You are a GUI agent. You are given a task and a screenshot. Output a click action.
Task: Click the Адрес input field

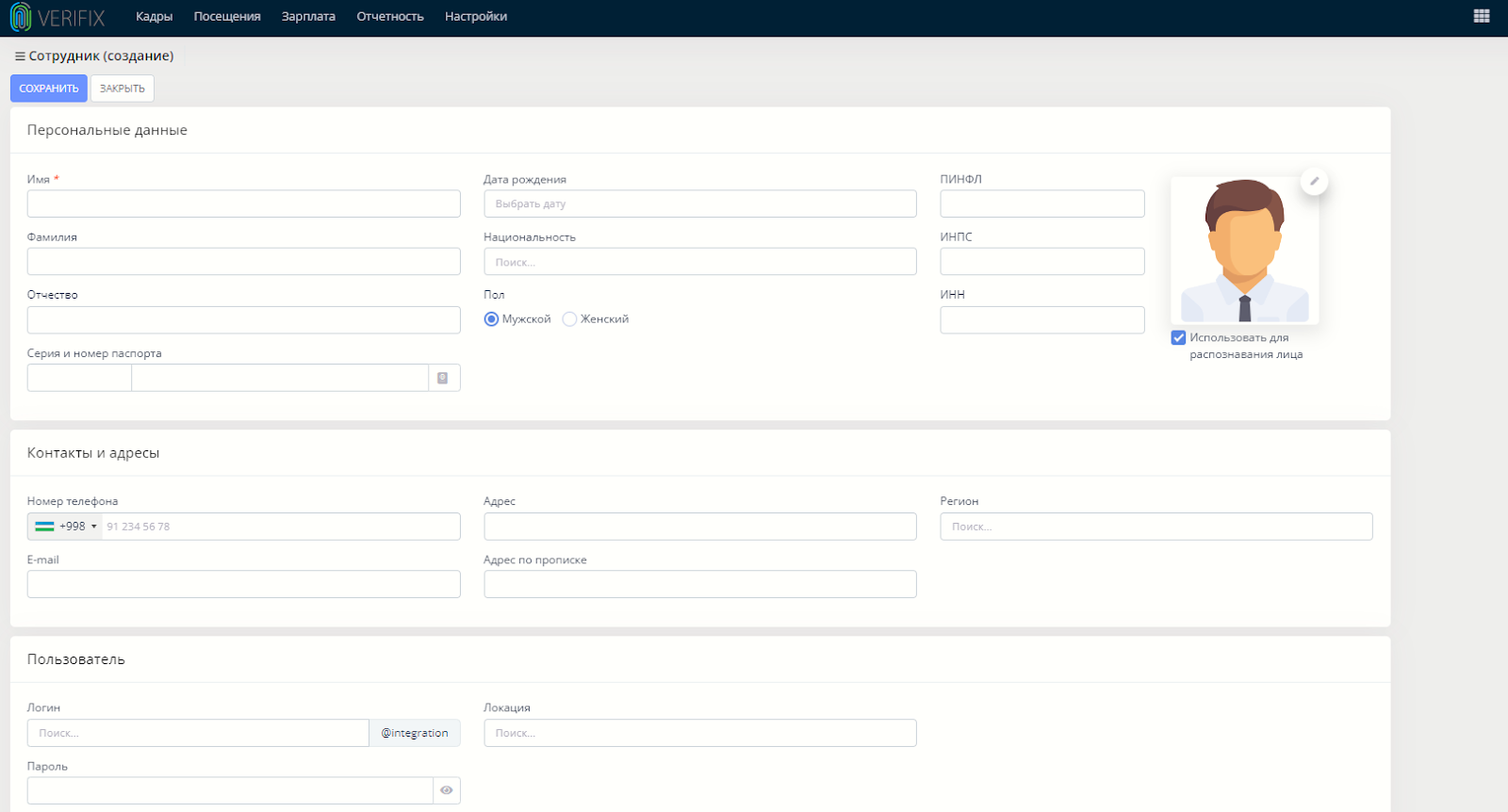point(700,527)
